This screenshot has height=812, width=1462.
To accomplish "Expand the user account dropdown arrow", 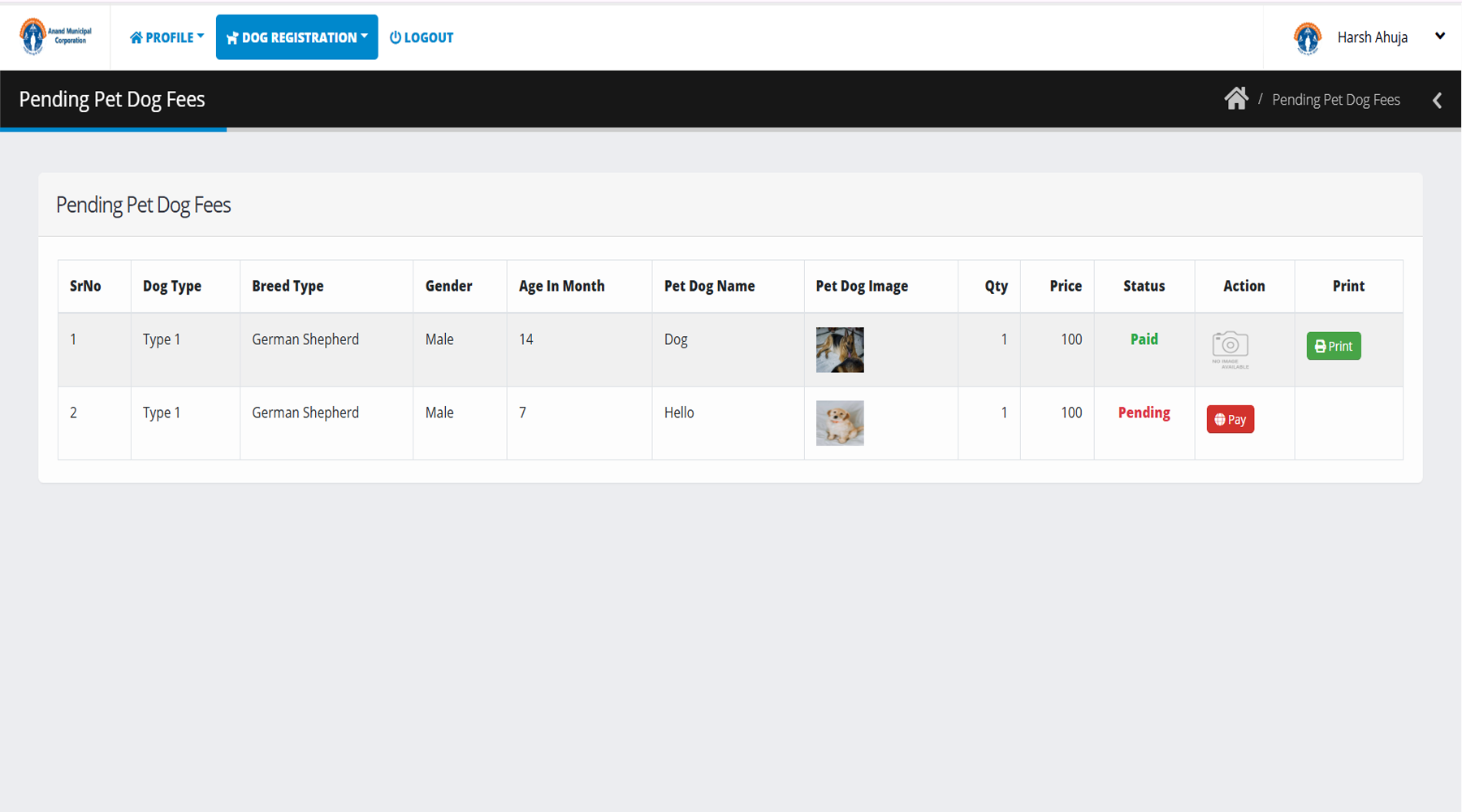I will [x=1439, y=36].
